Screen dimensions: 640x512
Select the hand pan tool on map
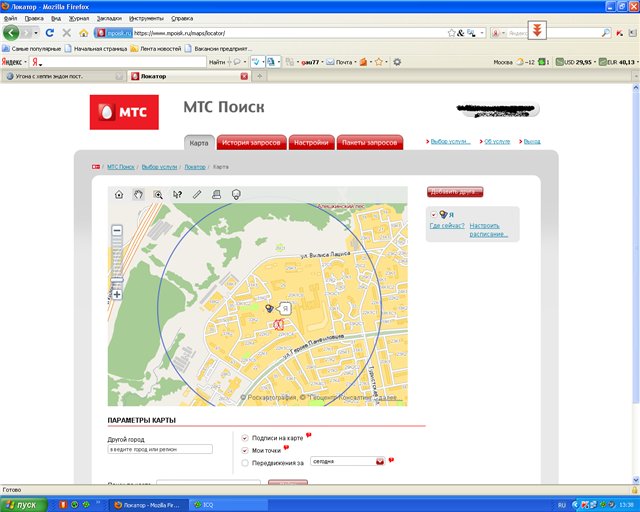[138, 194]
